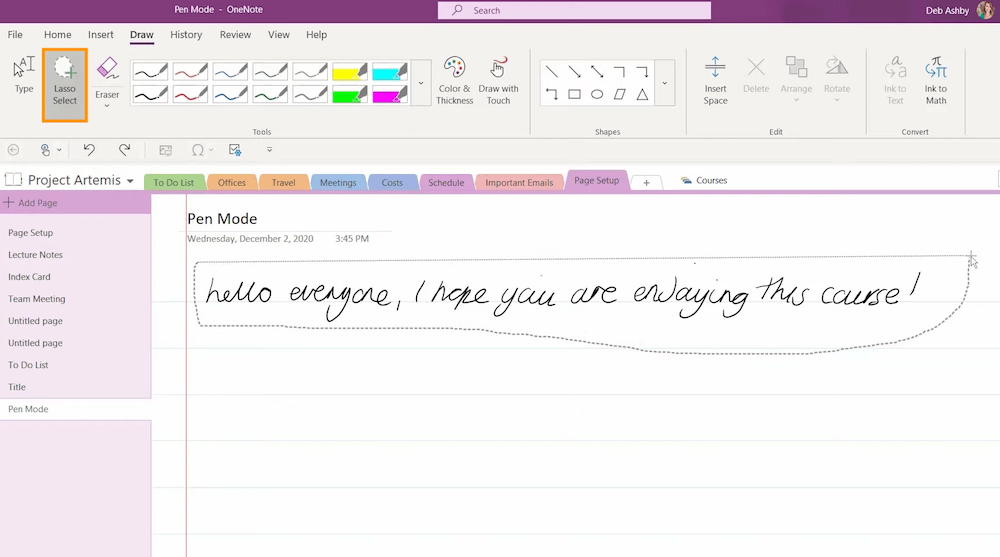1000x557 pixels.
Task: Expand the pens gallery
Action: [421, 83]
